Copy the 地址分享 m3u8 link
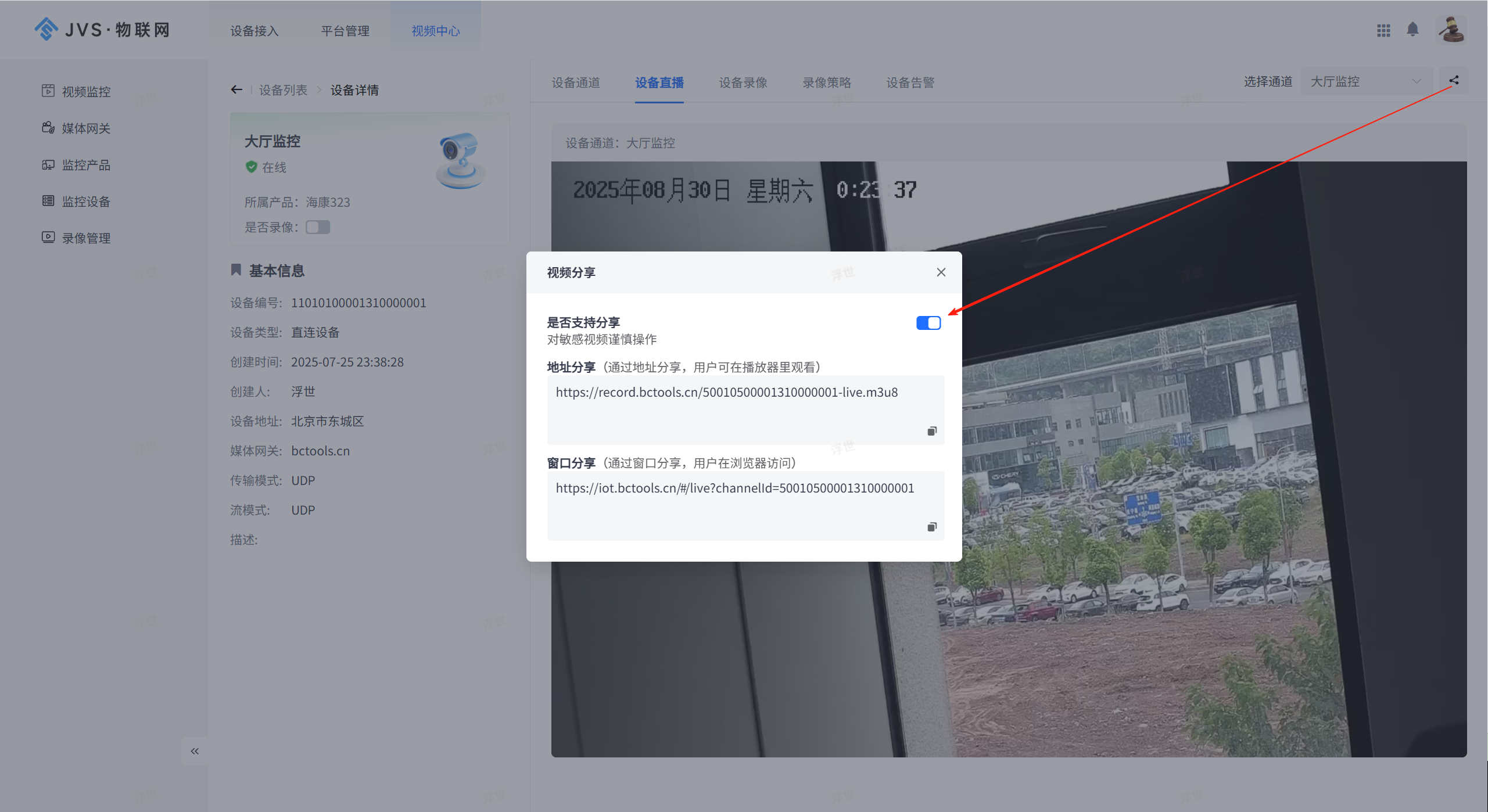The width and height of the screenshot is (1488, 812). tap(932, 431)
